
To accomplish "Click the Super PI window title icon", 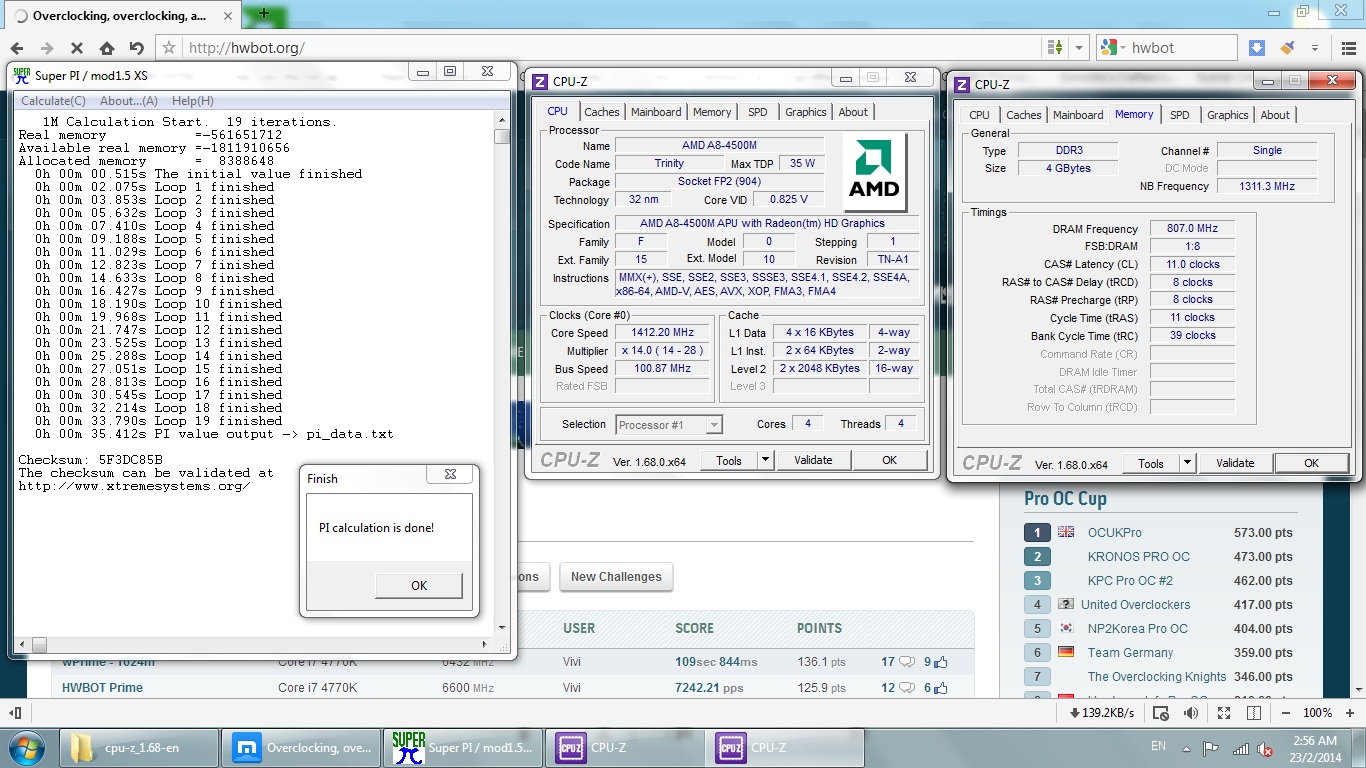I will tap(22, 75).
